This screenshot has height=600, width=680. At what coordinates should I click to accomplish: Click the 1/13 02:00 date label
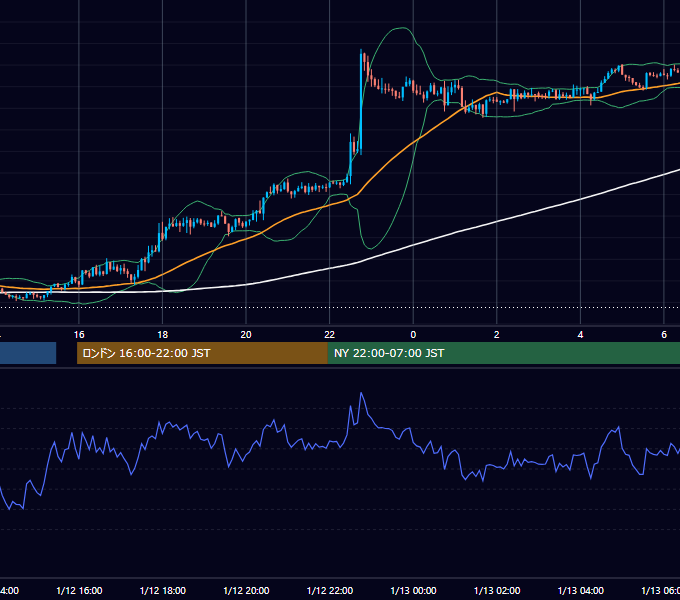tap(497, 590)
